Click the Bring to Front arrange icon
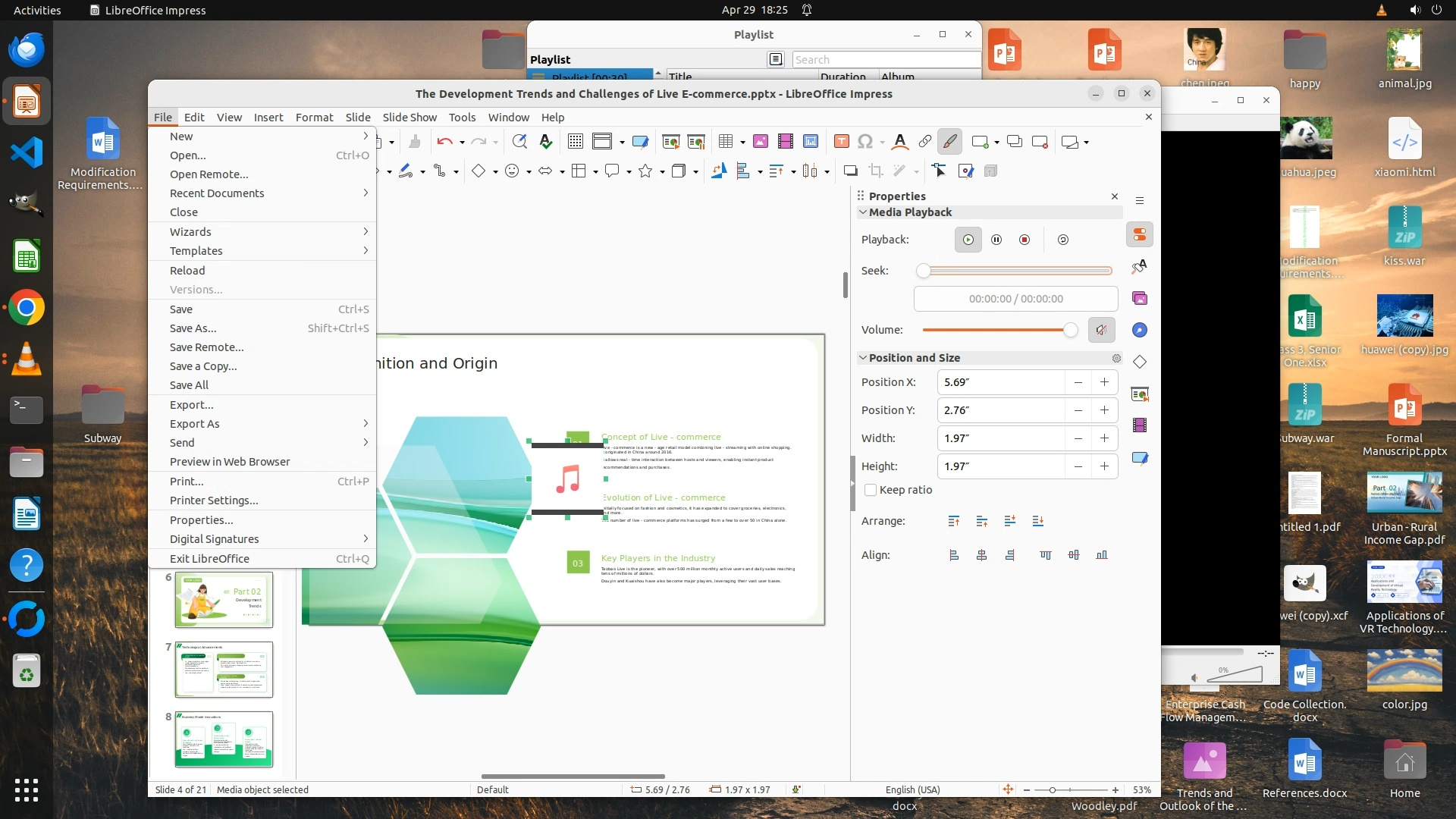Screen dimensions: 1456x819 tap(954, 521)
